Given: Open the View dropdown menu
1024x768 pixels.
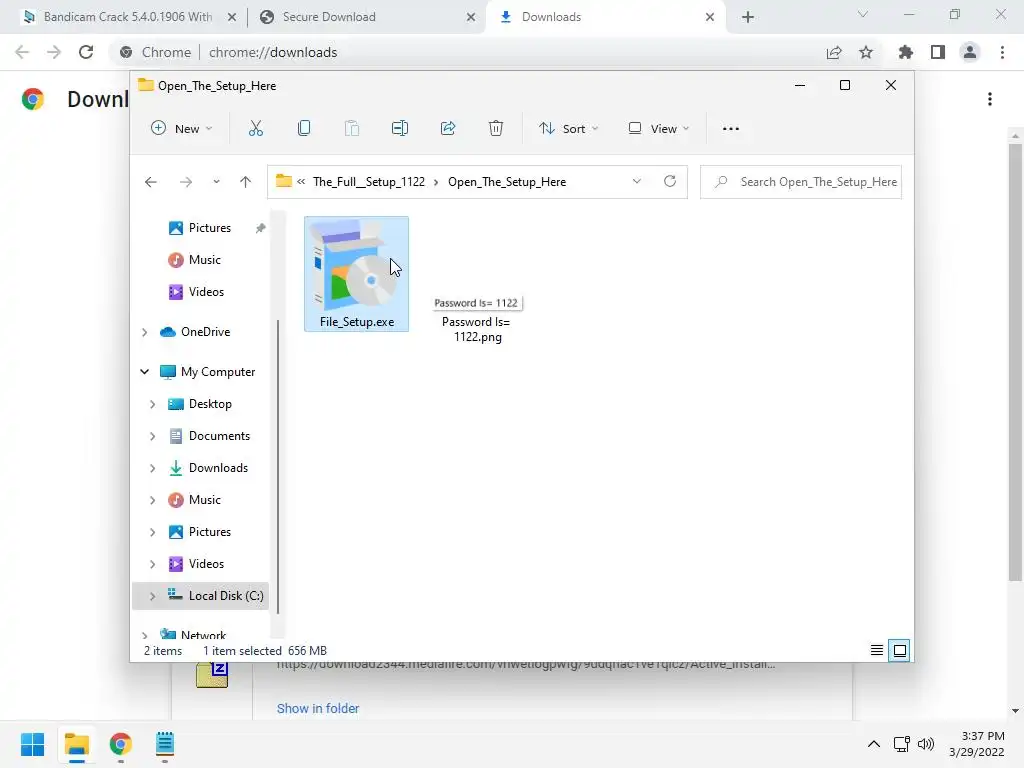Looking at the screenshot, I should click(658, 129).
